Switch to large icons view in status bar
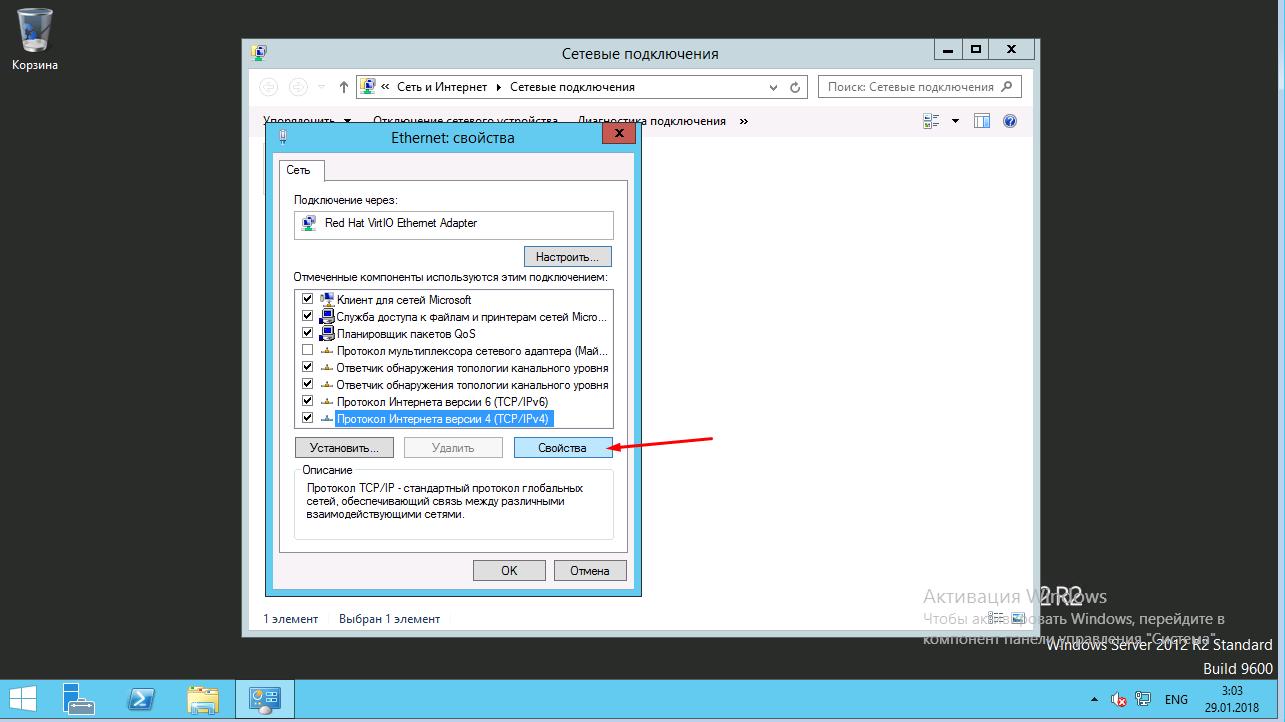This screenshot has width=1285, height=722. (1018, 618)
